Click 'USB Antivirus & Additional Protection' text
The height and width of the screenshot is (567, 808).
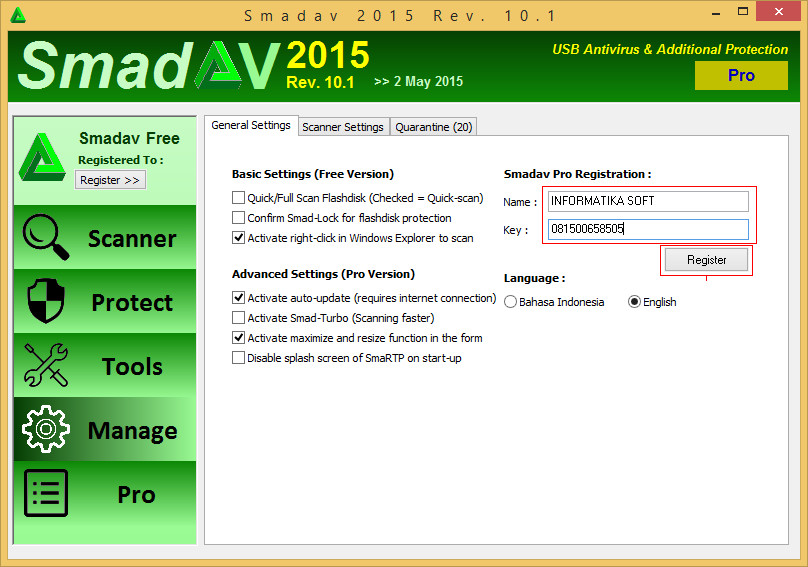670,49
